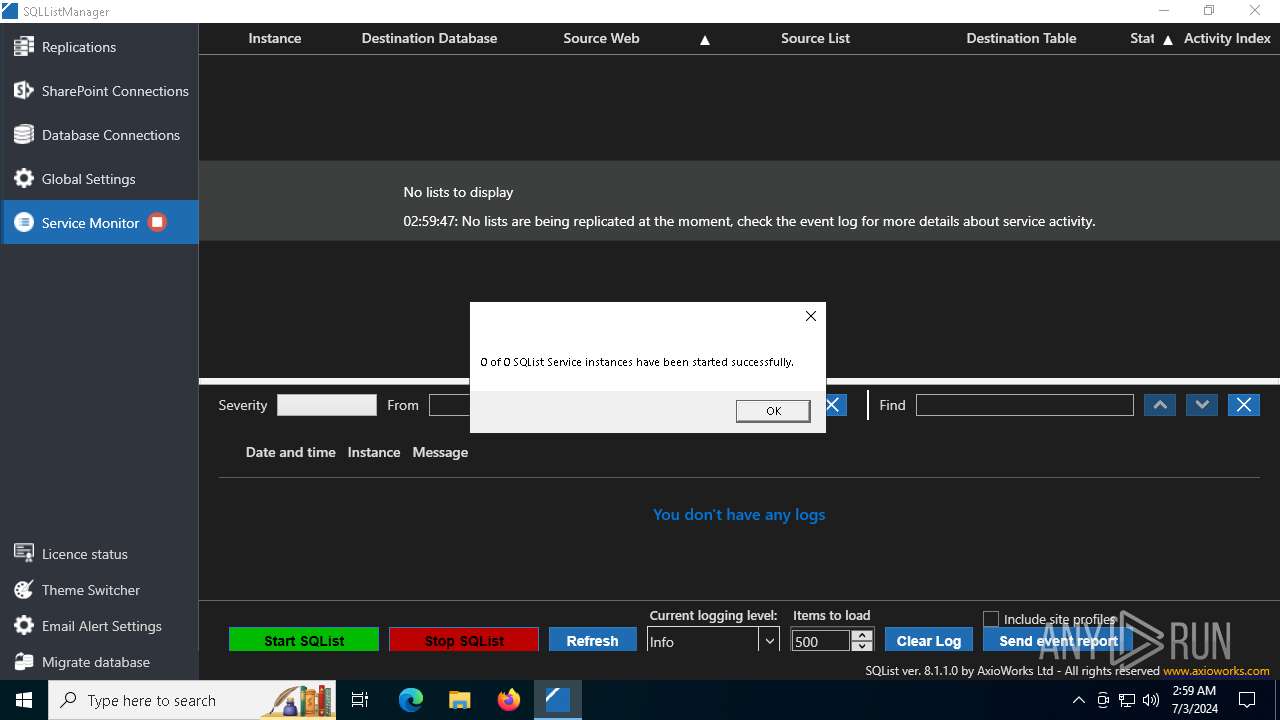Image resolution: width=1280 pixels, height=720 pixels.
Task: Refresh the event log
Action: 592,640
